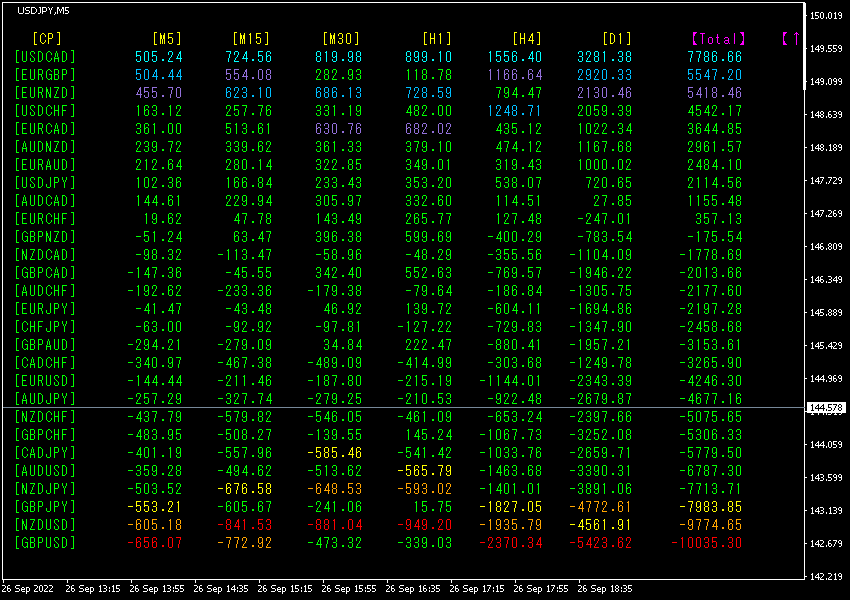Click the [GBPUSD] pair label

coord(46,543)
